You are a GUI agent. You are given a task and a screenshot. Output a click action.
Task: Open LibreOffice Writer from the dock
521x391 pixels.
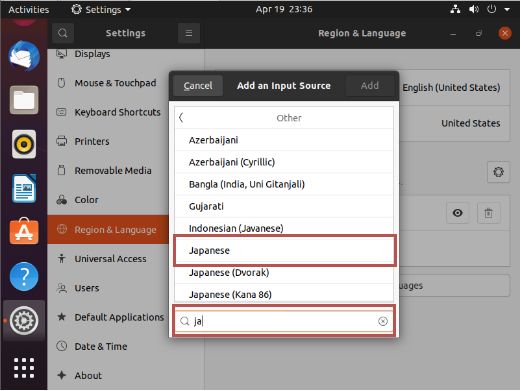(x=24, y=188)
